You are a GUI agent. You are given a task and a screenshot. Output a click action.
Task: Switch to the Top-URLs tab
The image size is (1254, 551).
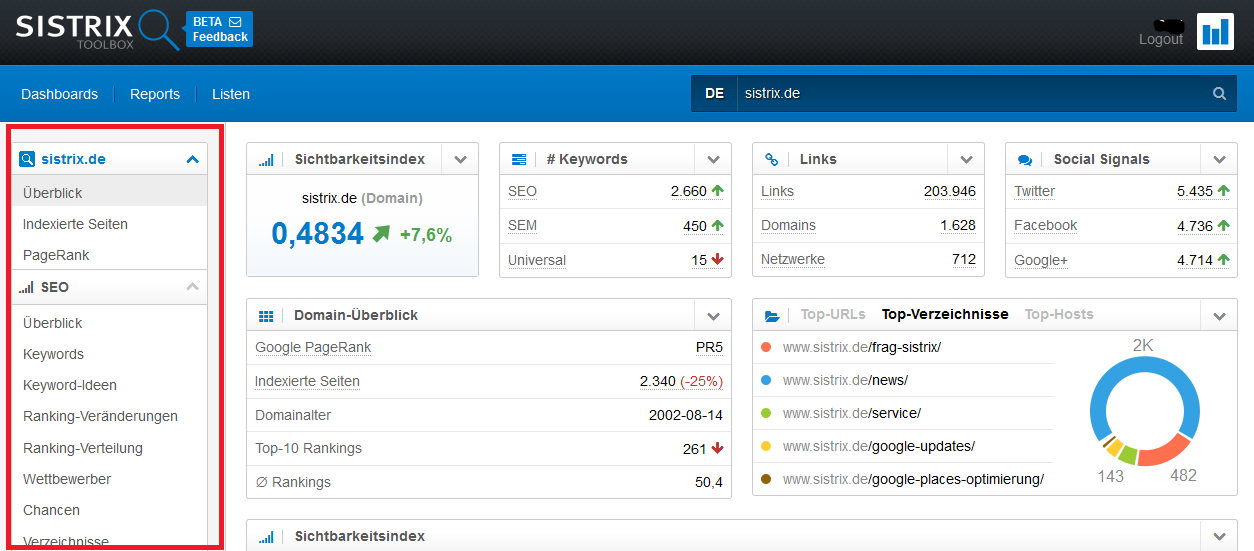833,314
